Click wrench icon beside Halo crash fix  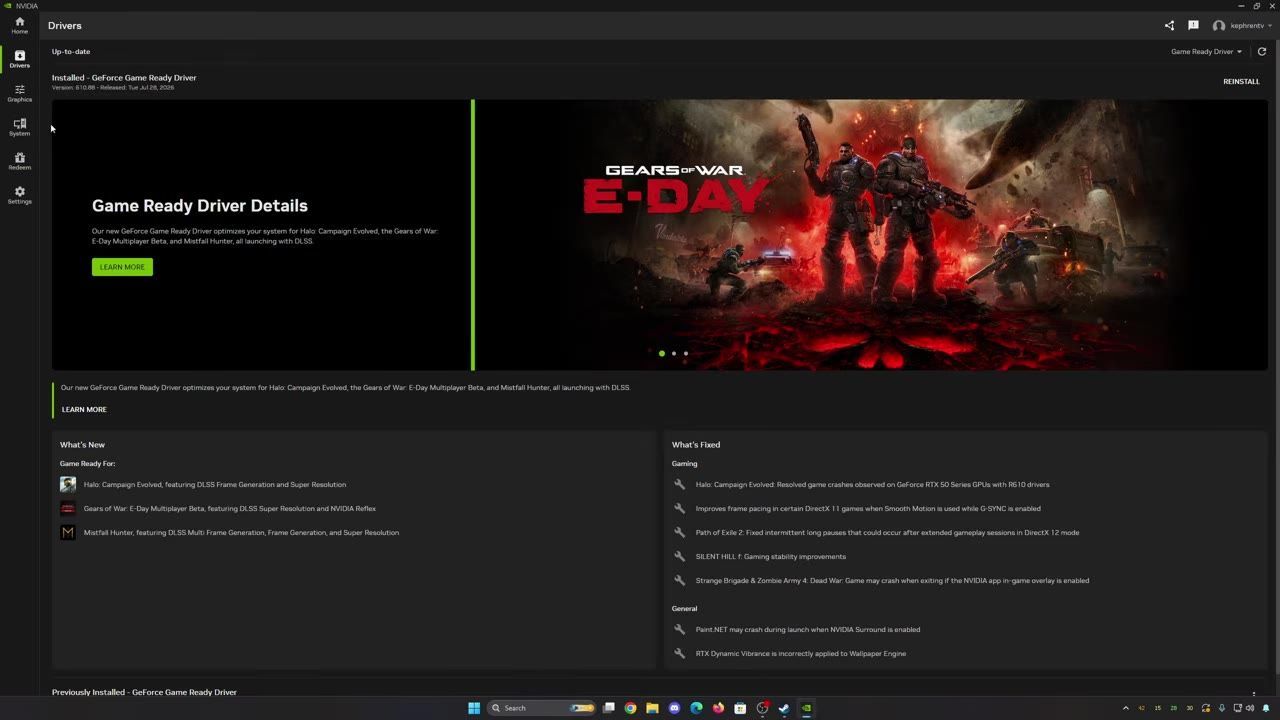[680, 484]
